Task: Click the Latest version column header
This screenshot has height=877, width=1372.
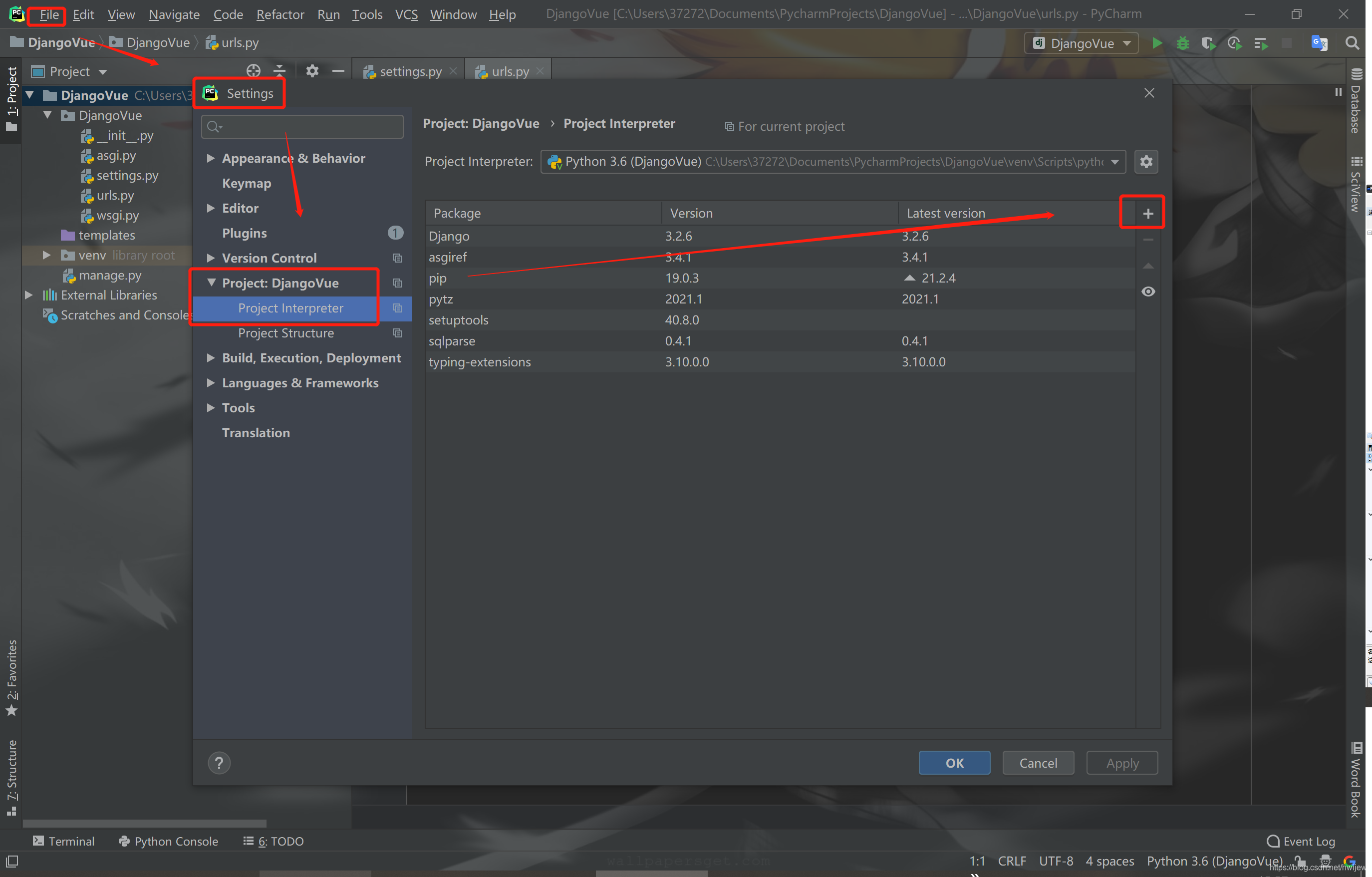Action: tap(1017, 213)
